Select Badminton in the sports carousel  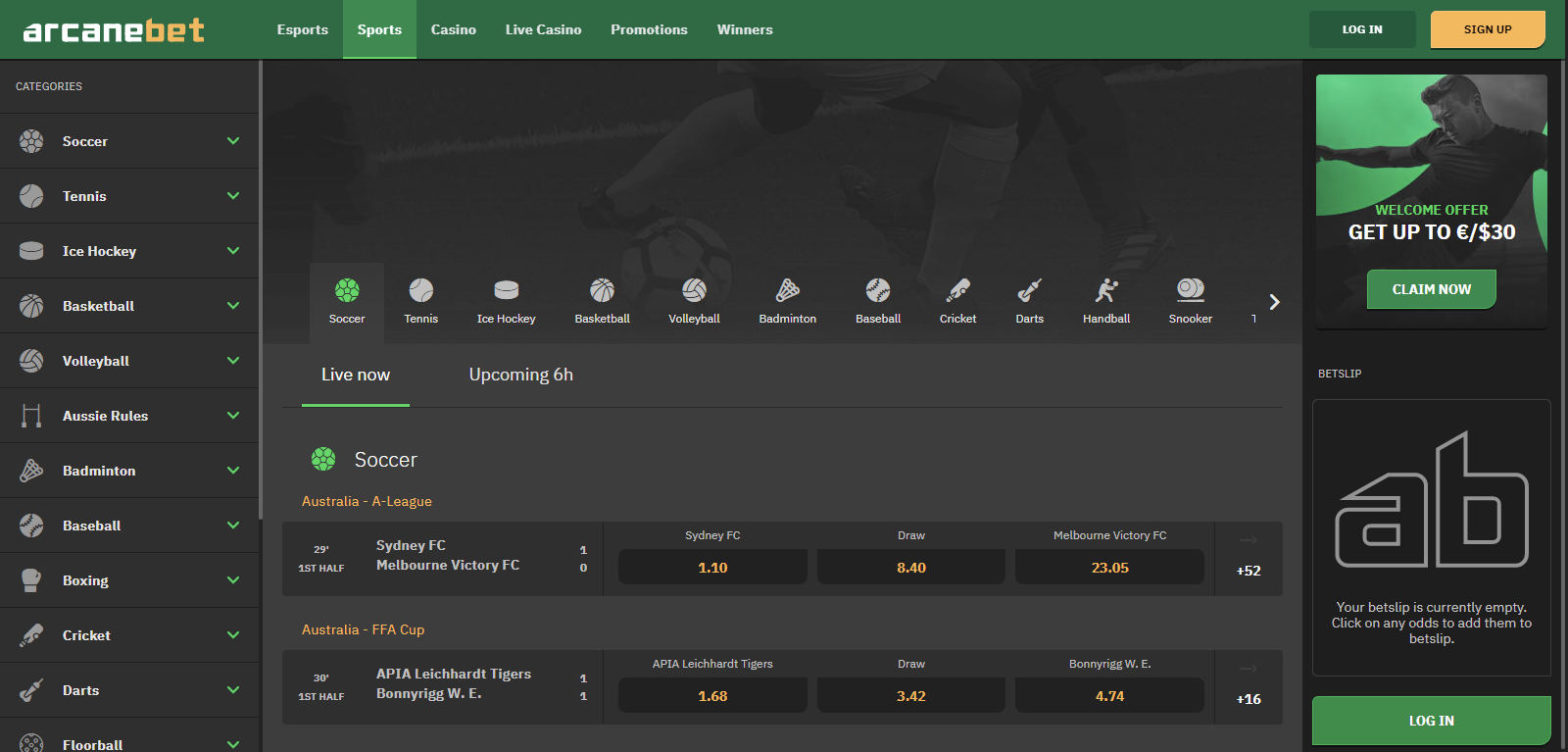(788, 302)
